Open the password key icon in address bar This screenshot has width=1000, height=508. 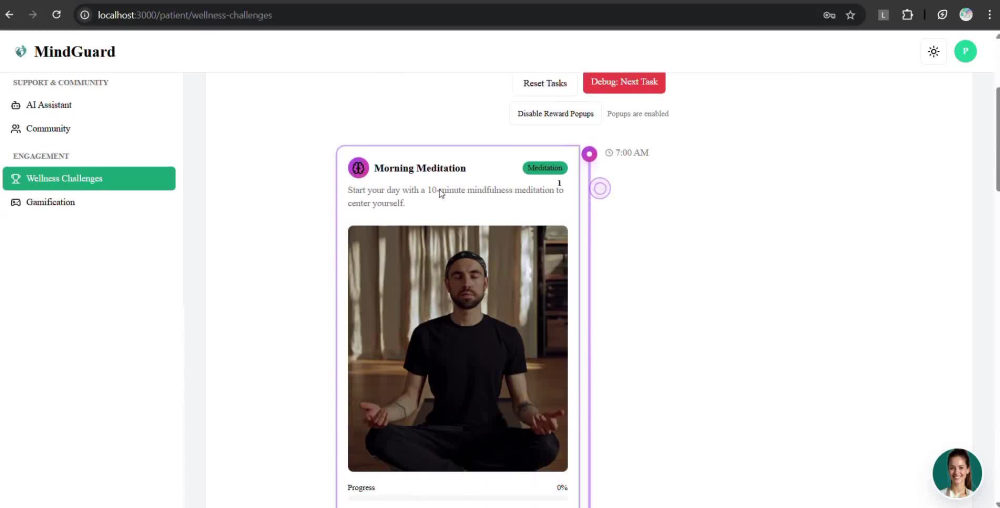829,15
